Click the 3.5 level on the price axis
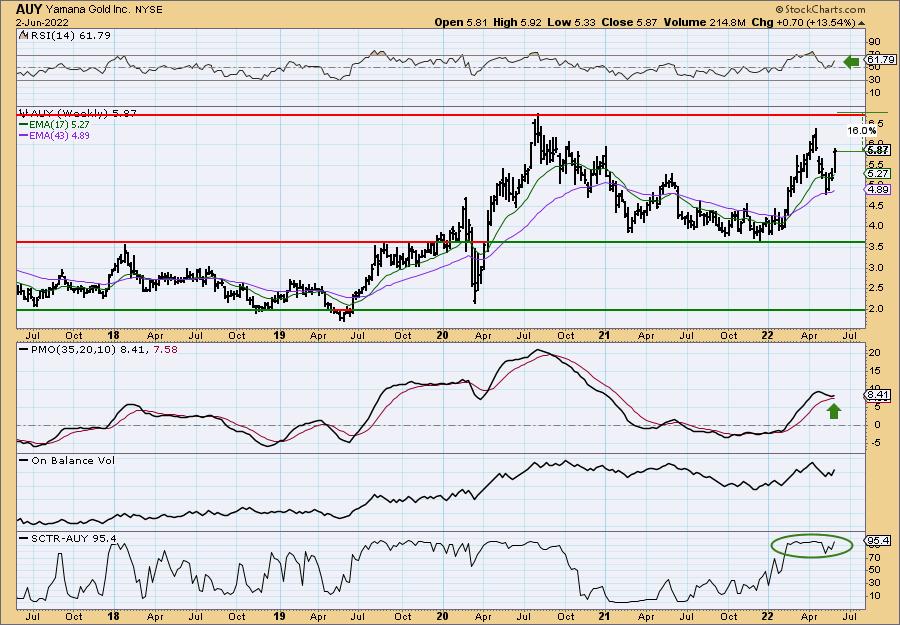Viewport: 900px width, 625px height. coord(876,247)
